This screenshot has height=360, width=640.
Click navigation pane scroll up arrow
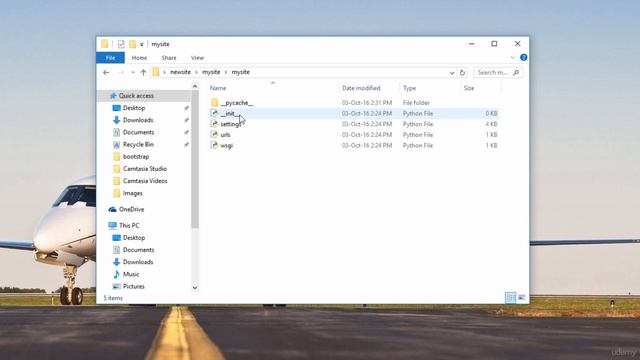pos(195,86)
